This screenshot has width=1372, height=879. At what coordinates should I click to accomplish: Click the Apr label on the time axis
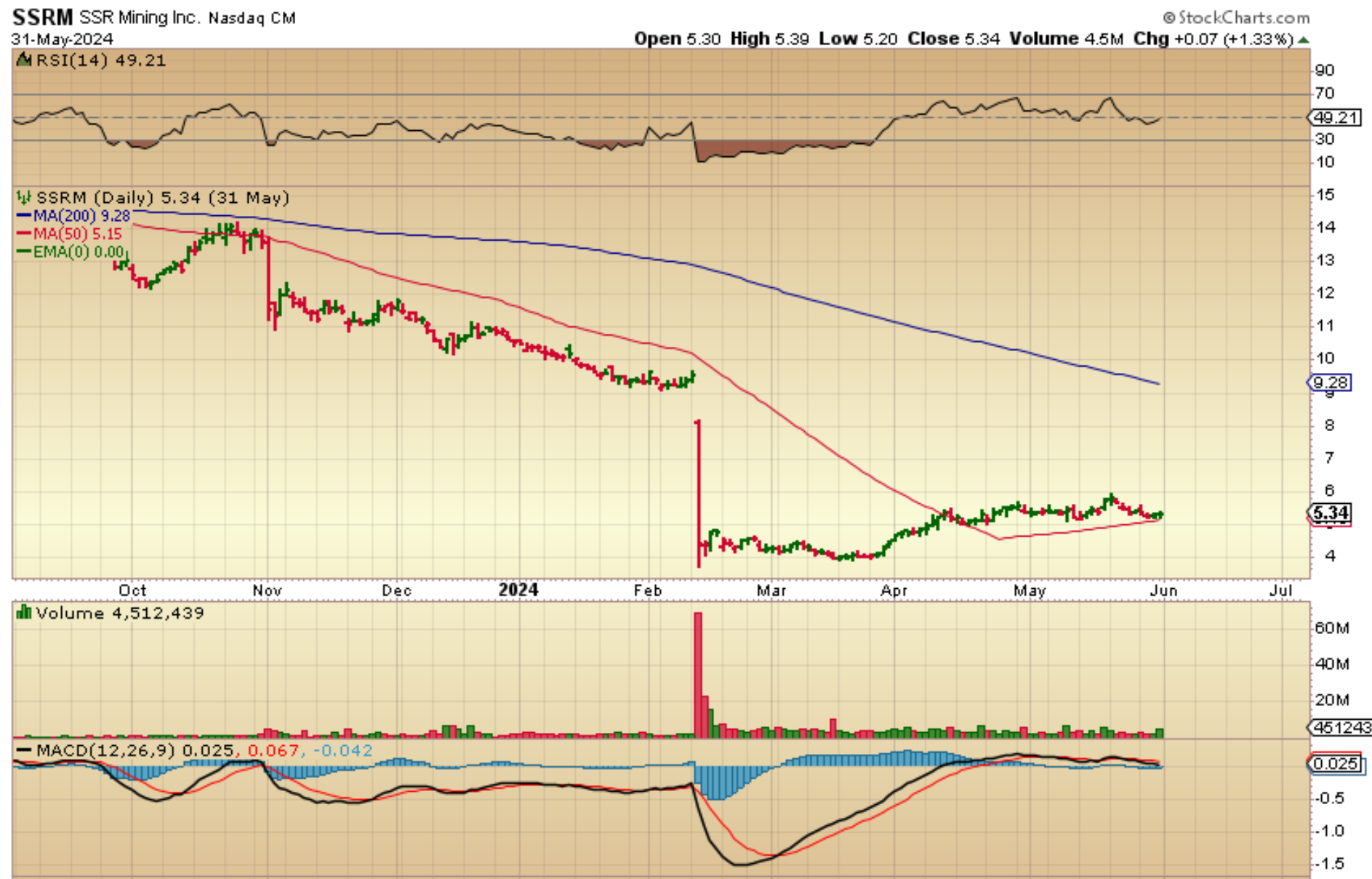[x=894, y=590]
